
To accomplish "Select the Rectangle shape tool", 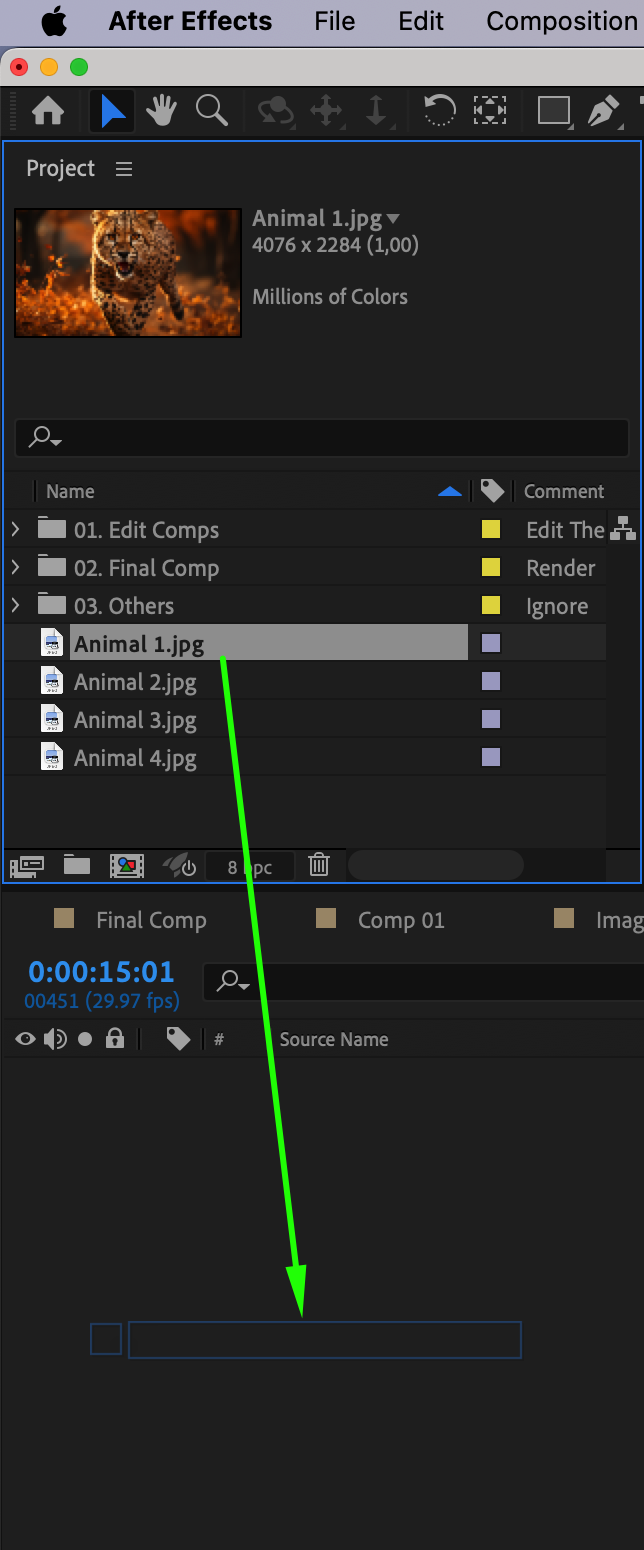I will point(553,111).
